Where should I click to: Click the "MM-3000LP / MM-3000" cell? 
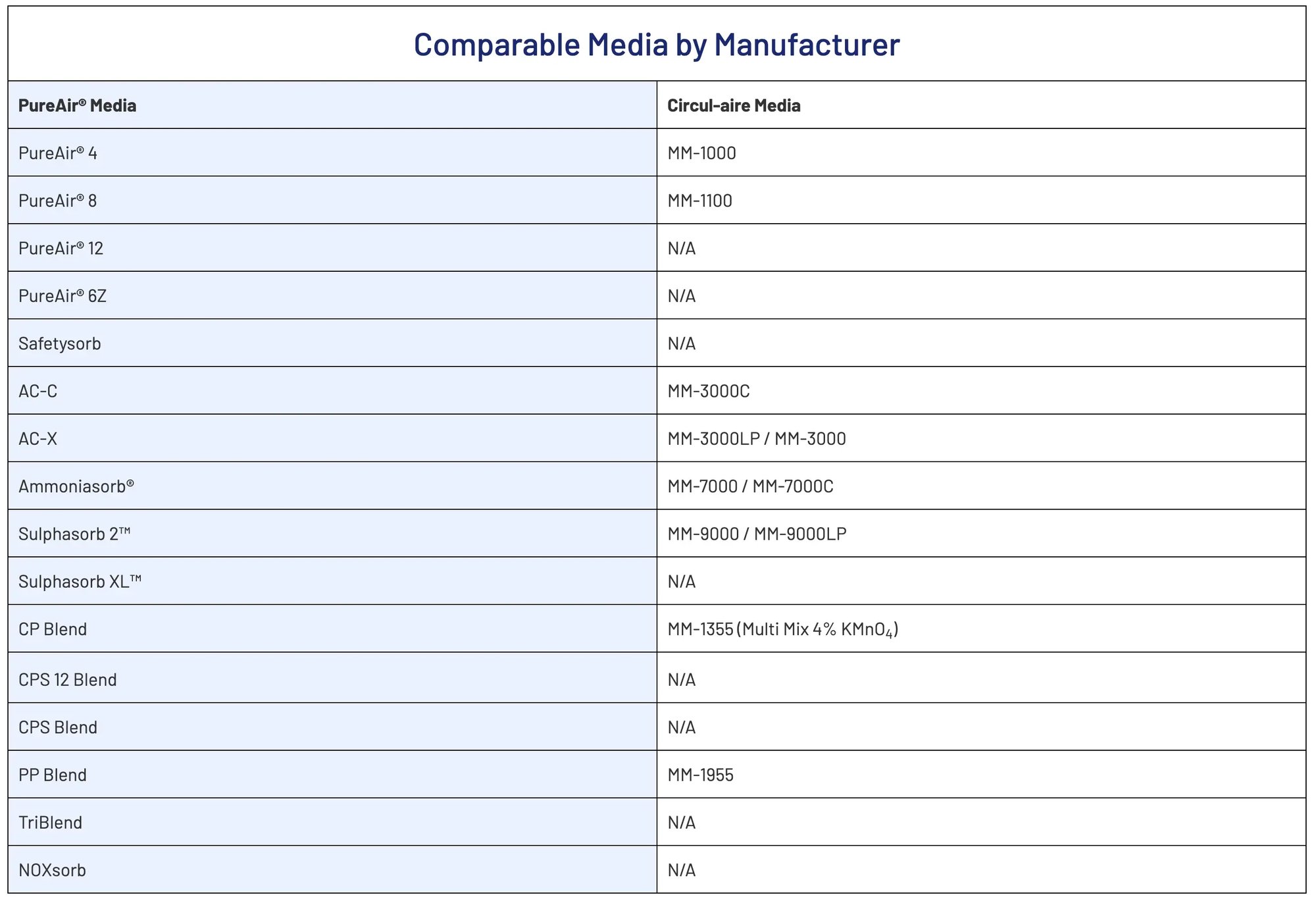pos(757,439)
